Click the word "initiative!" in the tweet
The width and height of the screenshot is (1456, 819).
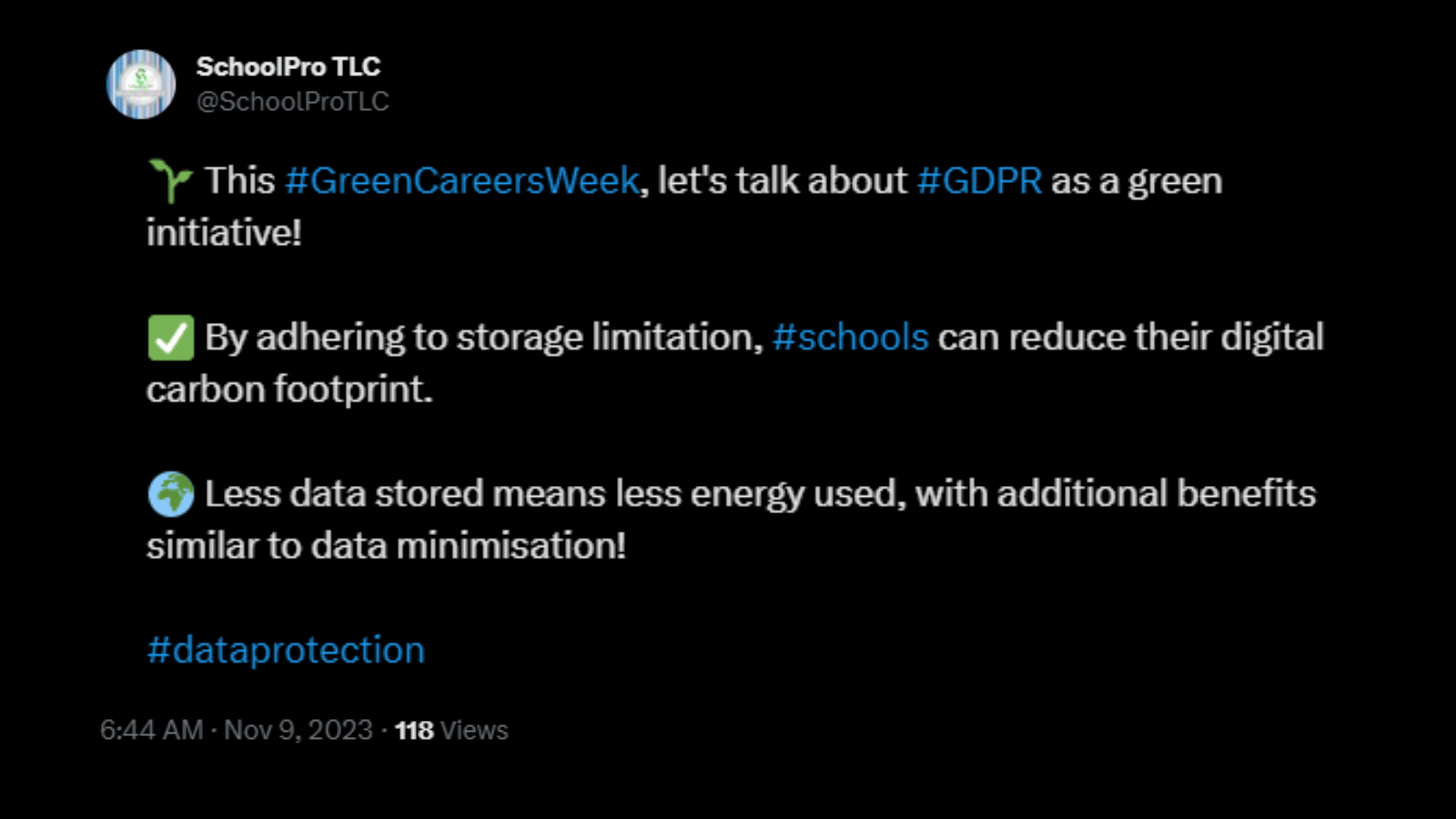(x=224, y=233)
